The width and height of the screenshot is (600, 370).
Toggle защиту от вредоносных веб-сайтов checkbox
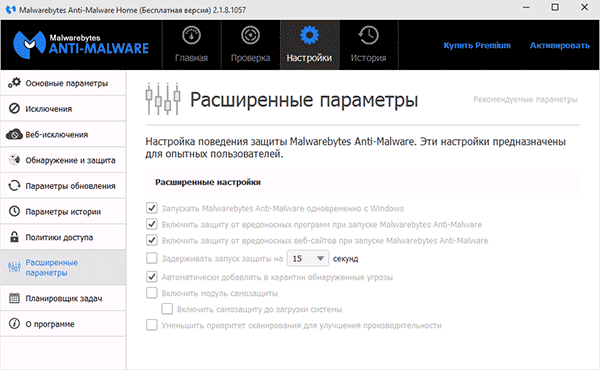tap(152, 240)
